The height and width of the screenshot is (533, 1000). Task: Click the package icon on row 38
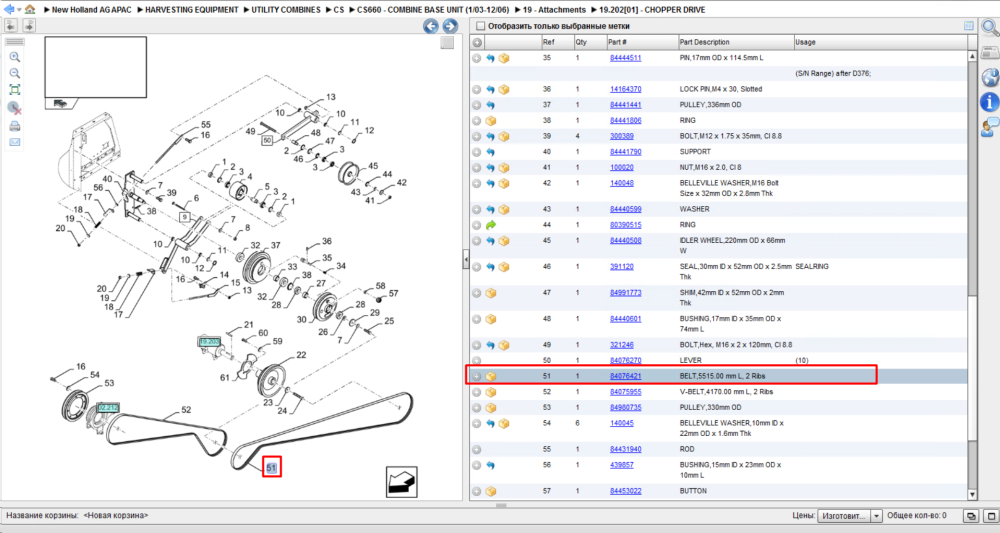pos(491,120)
